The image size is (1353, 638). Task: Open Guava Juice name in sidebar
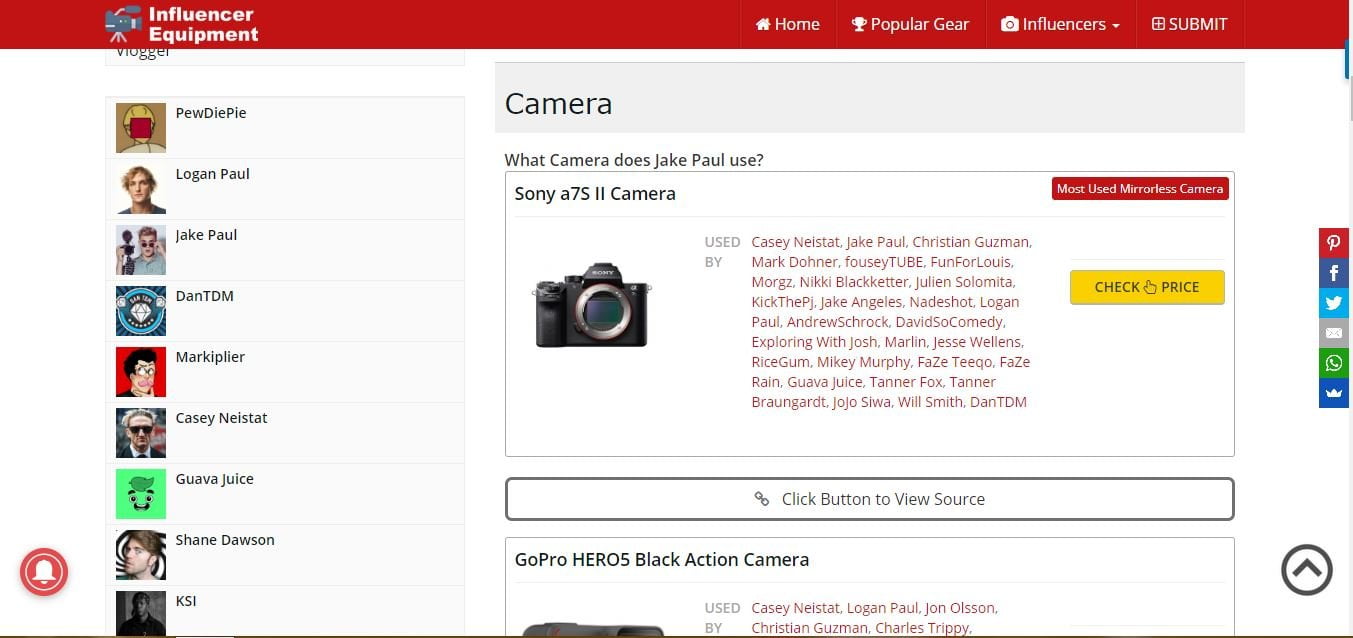coord(215,479)
